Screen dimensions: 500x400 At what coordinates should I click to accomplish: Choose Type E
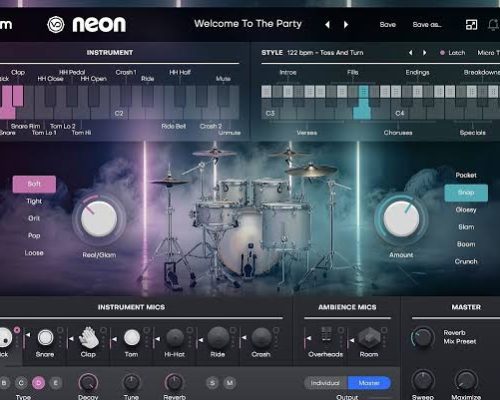(56, 383)
